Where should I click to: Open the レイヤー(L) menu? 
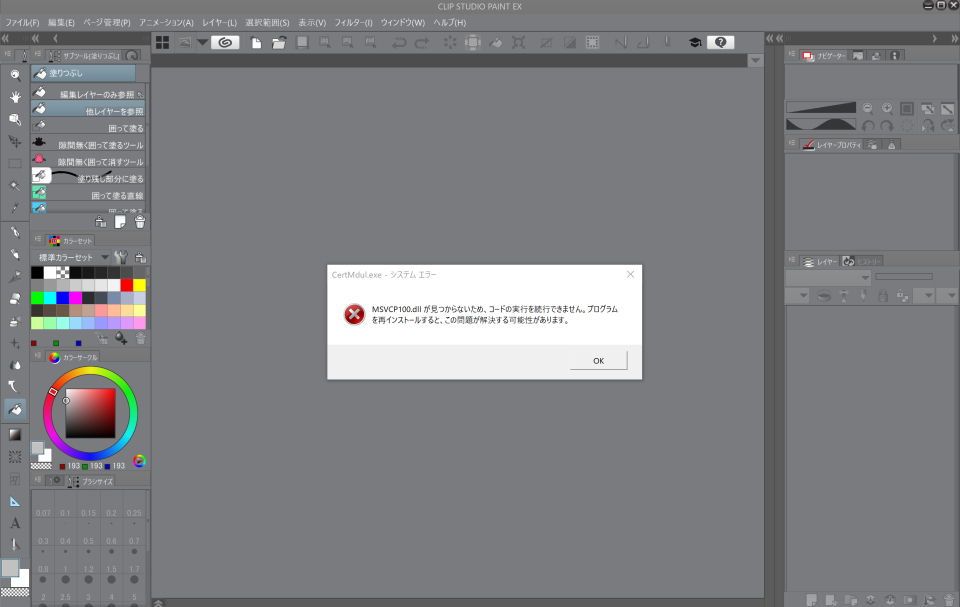pos(219,22)
